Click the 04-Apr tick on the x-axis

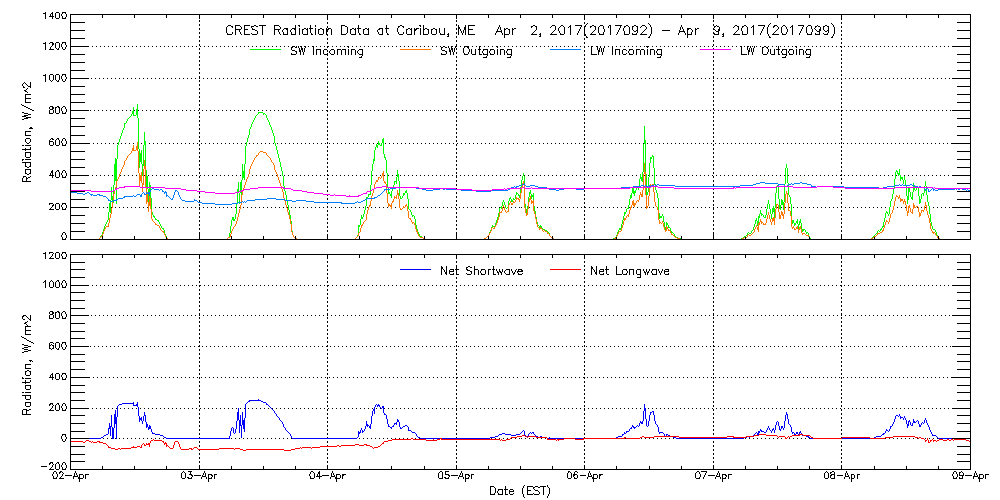point(328,477)
